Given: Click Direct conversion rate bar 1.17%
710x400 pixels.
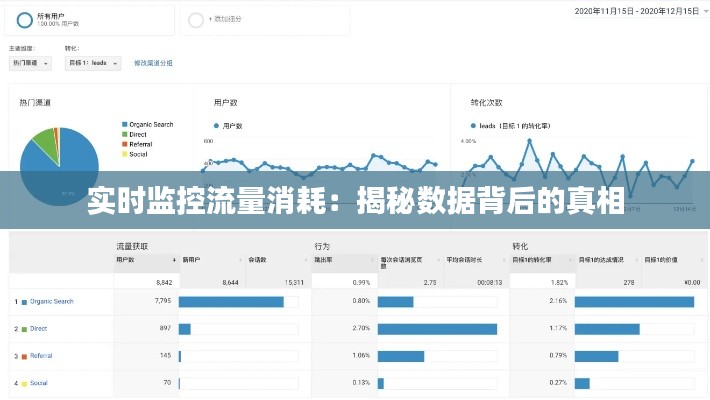Looking at the screenshot, I should pos(607,329).
